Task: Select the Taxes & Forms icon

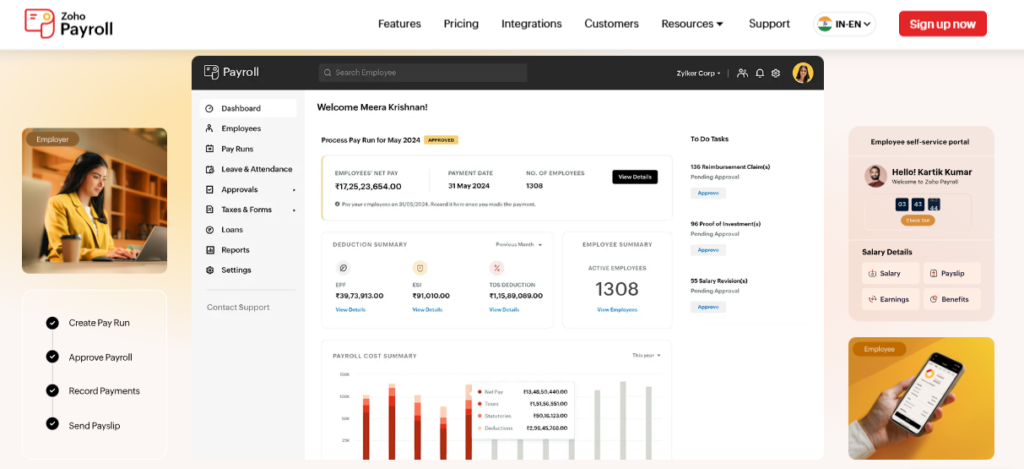Action: [209, 210]
